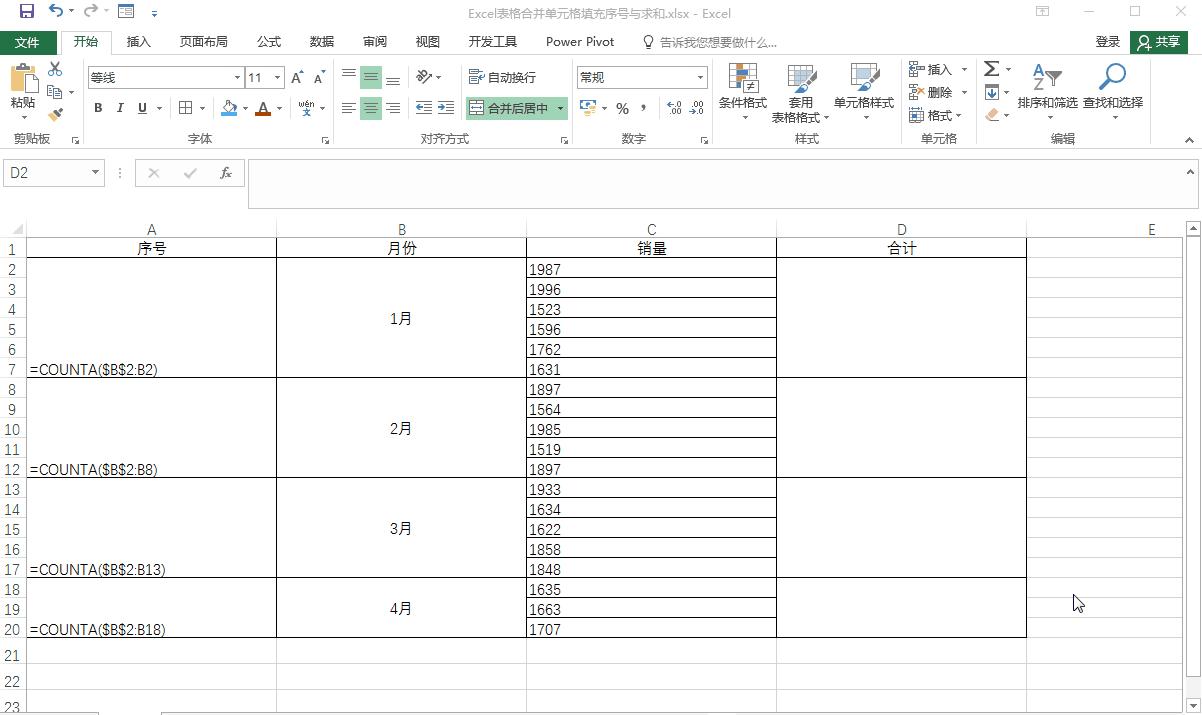Open 排序和筛选 sort options
The height and width of the screenshot is (715, 1202).
pyautogui.click(x=1046, y=92)
